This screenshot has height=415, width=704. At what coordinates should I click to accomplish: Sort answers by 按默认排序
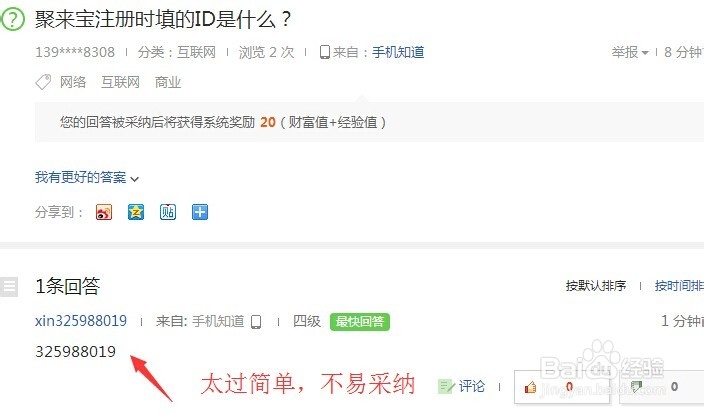click(x=595, y=286)
